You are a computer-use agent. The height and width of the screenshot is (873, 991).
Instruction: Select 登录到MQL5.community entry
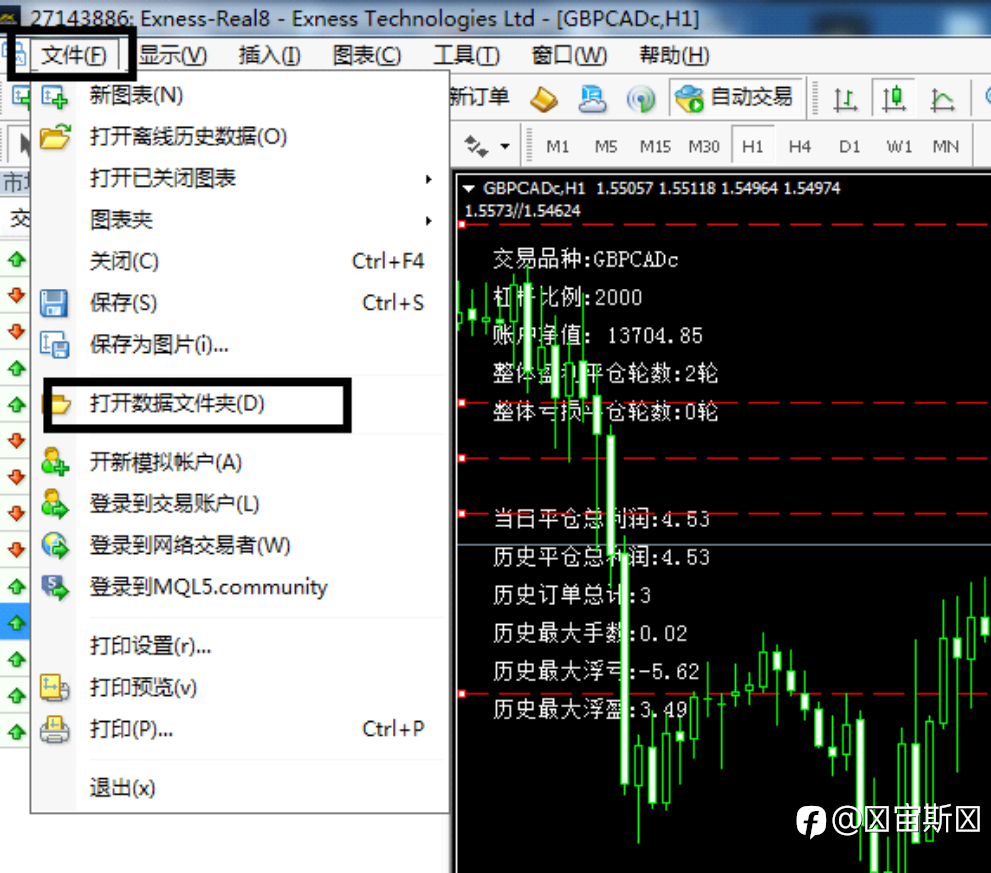pyautogui.click(x=240, y=587)
